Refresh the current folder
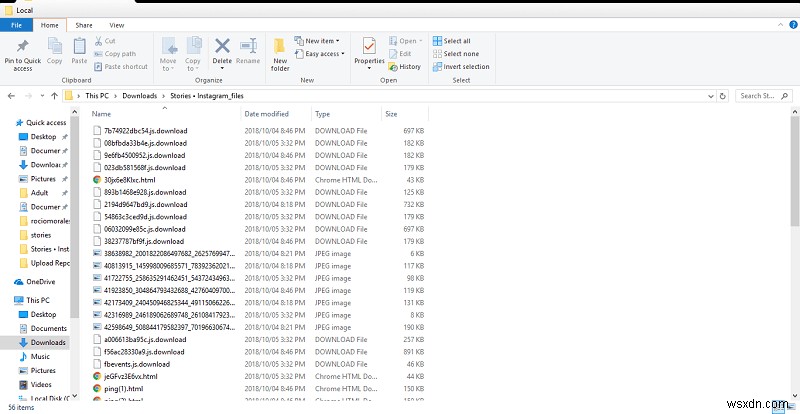Screen dimensions: 800x414 point(722,95)
